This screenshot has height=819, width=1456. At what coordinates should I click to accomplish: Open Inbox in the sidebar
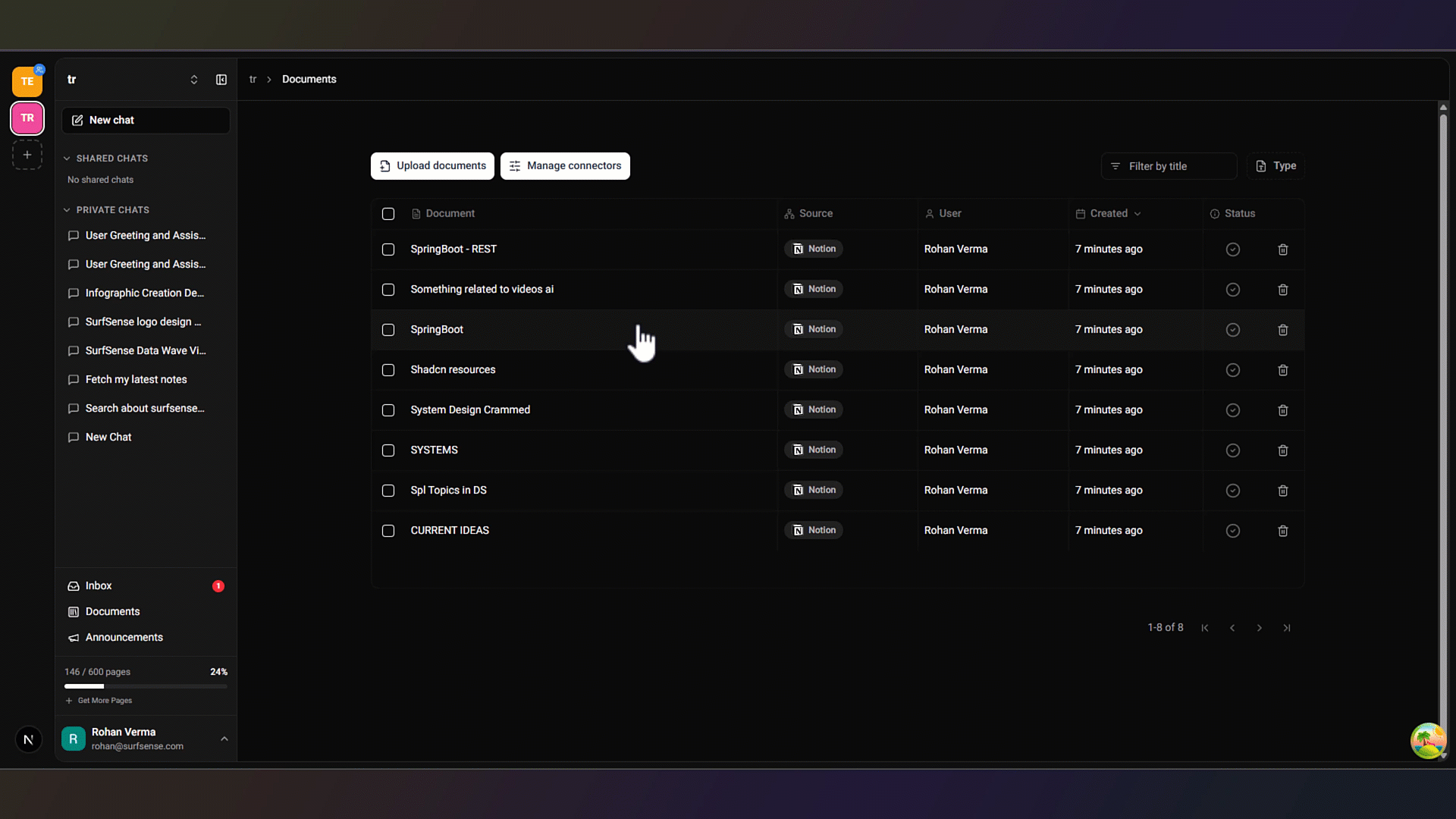coord(99,586)
